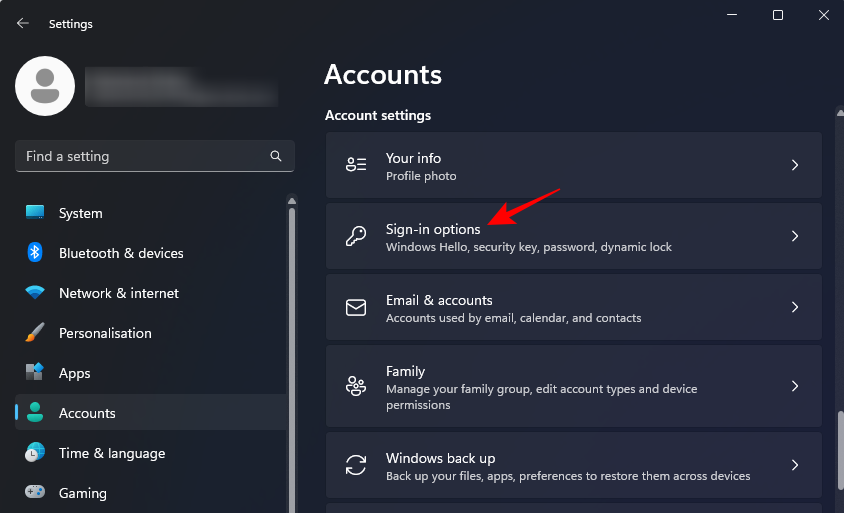
Task: Click the Time & language globe icon
Action: (x=35, y=453)
